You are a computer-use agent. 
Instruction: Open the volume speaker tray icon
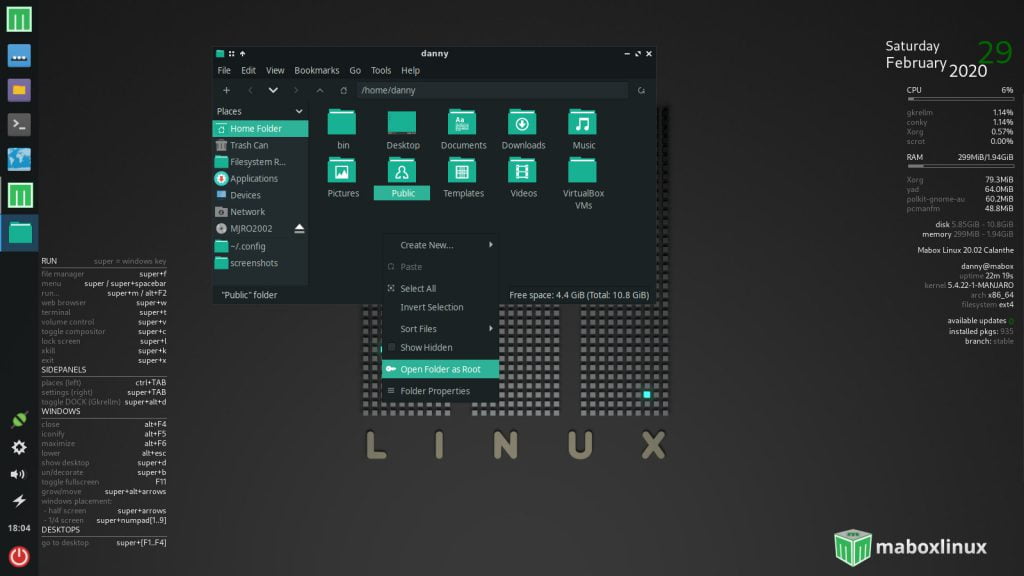(x=18, y=474)
